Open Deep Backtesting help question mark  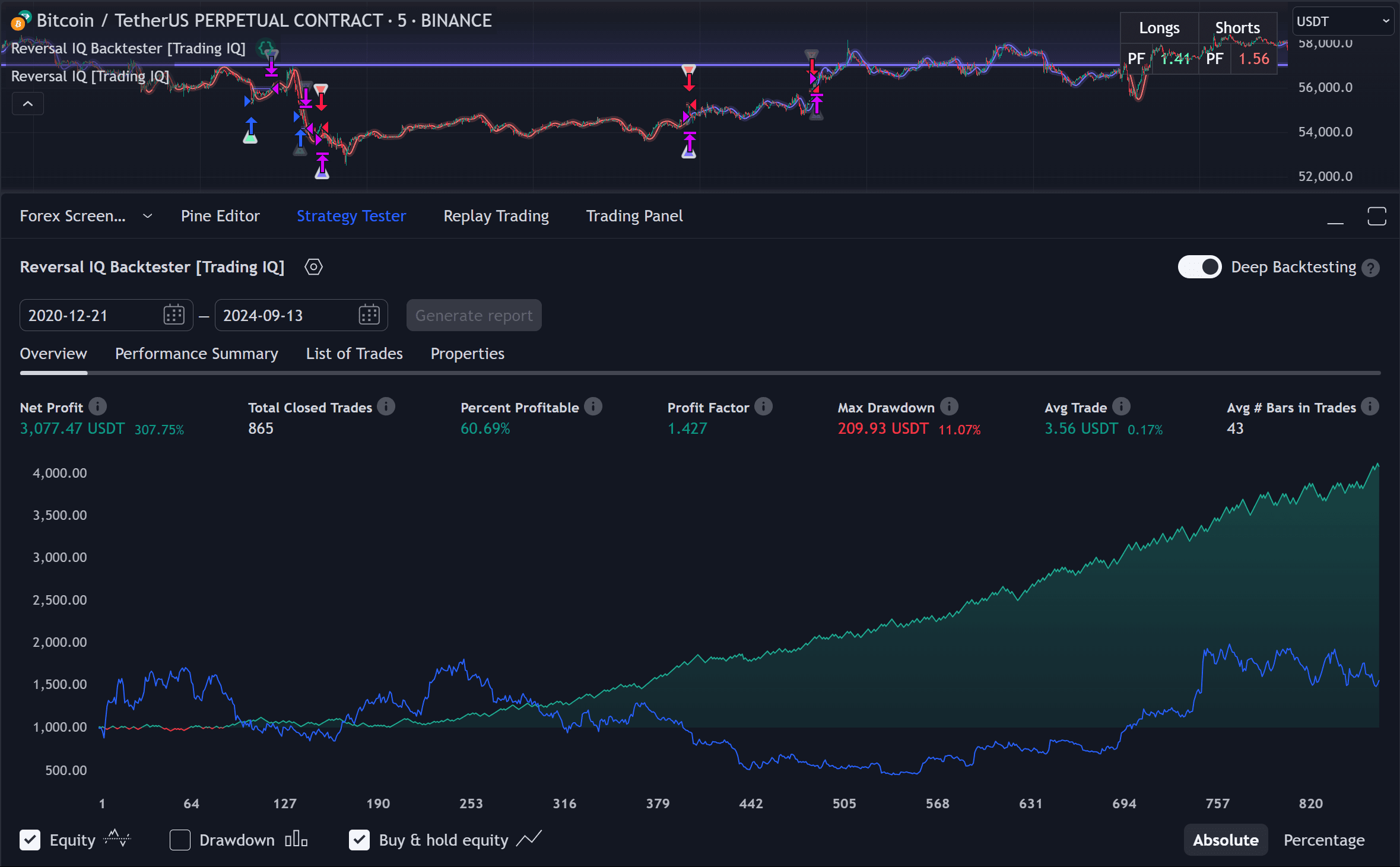(1370, 268)
